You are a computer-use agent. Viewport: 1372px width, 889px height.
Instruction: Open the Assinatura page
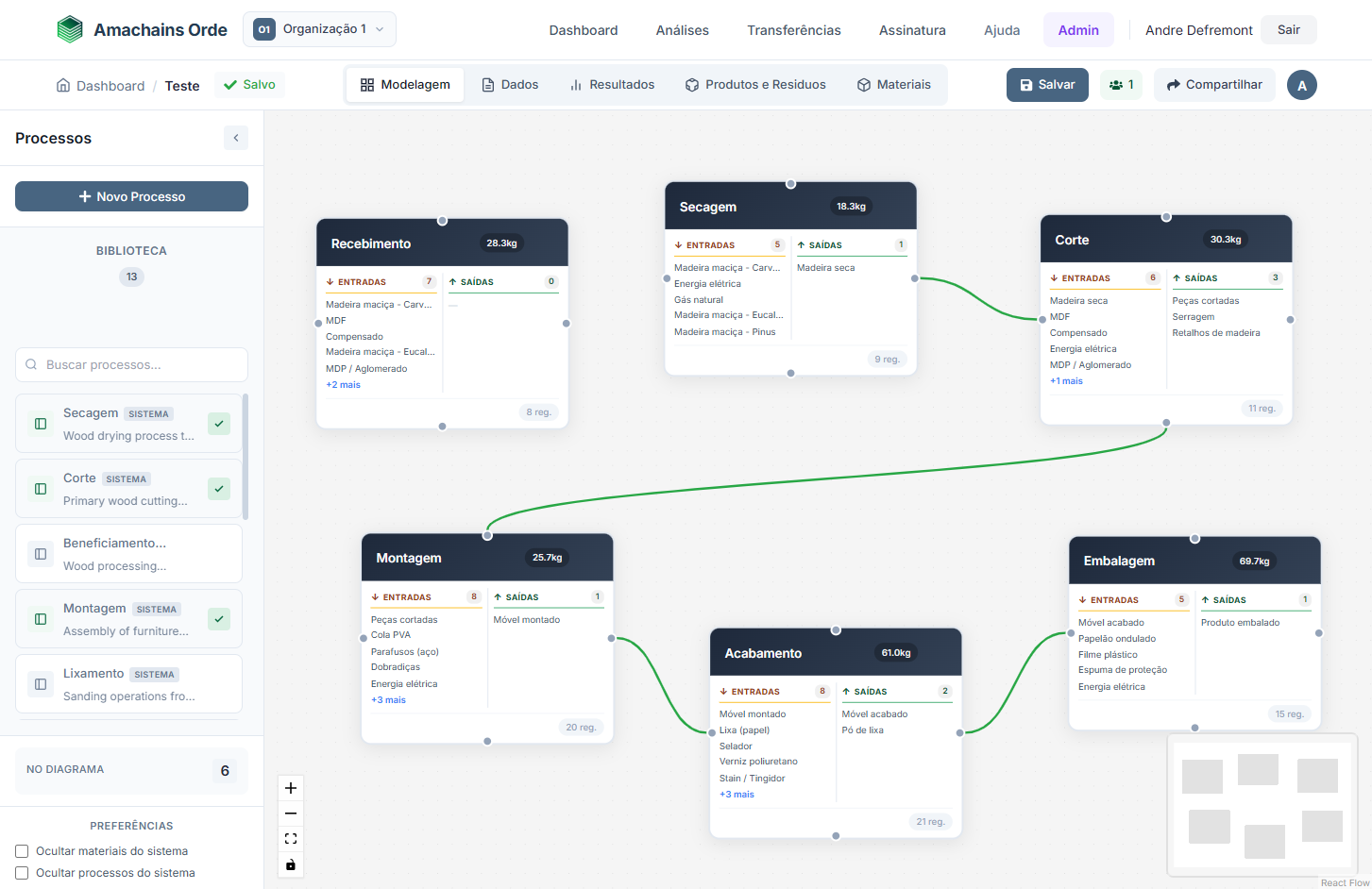click(x=912, y=30)
